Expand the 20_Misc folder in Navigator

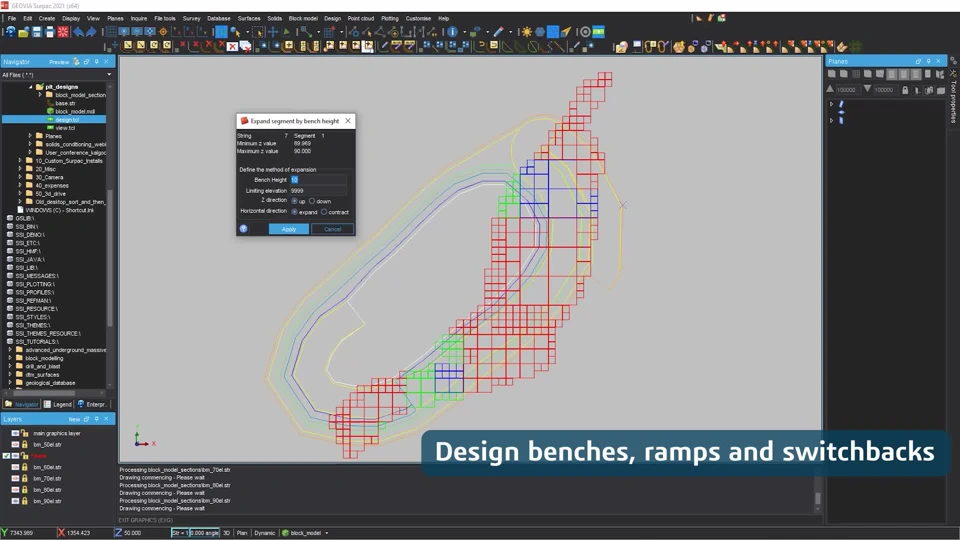pyautogui.click(x=20, y=169)
